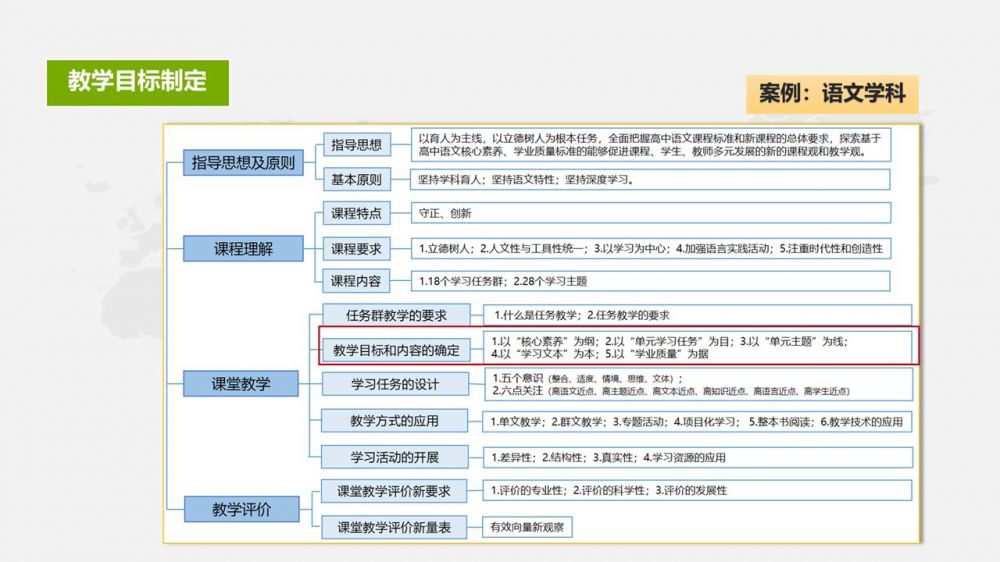Choose the 任务群教学的要求 node

[x=396, y=315]
